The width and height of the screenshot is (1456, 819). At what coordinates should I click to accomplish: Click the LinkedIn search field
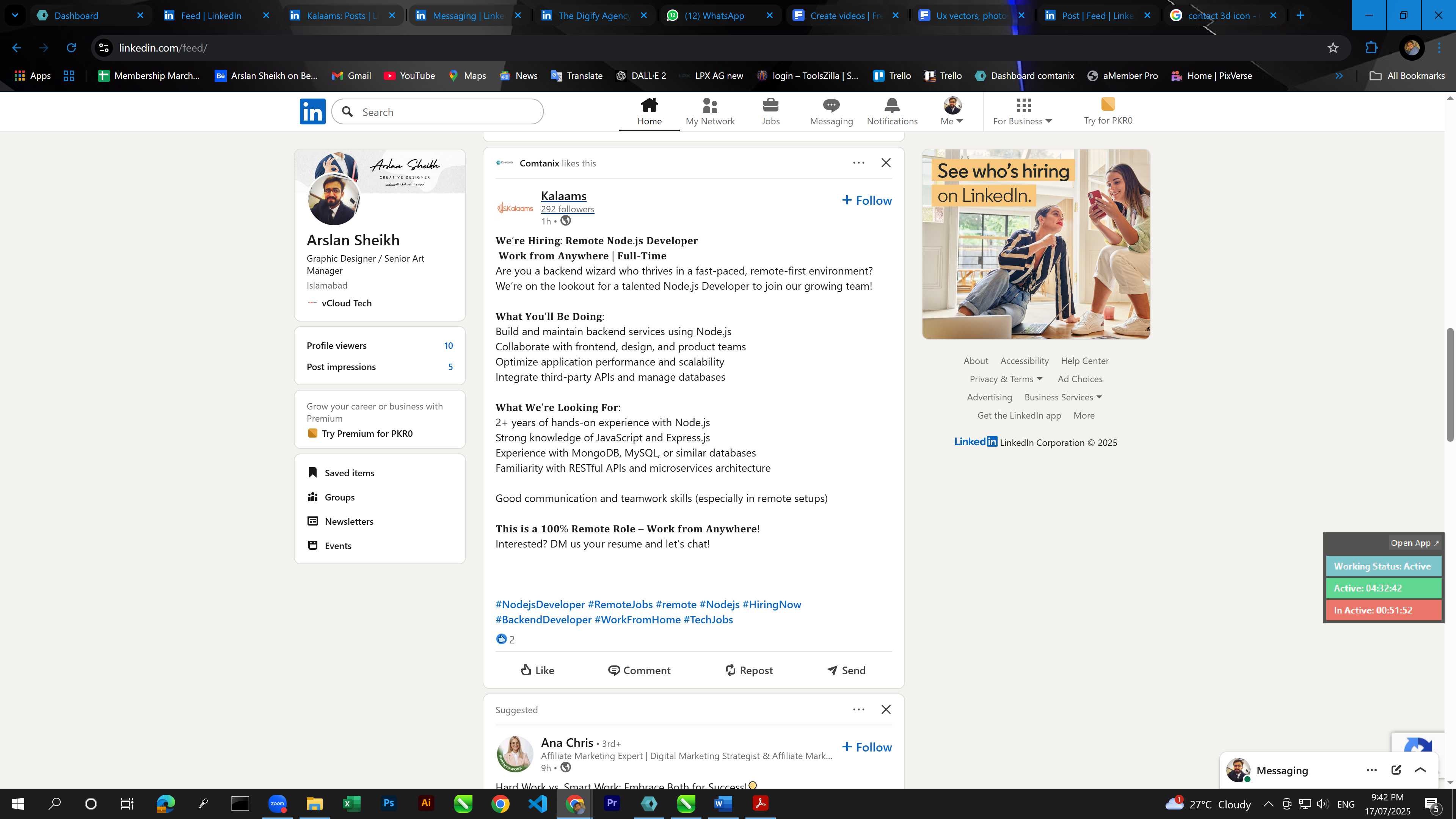pyautogui.click(x=437, y=112)
